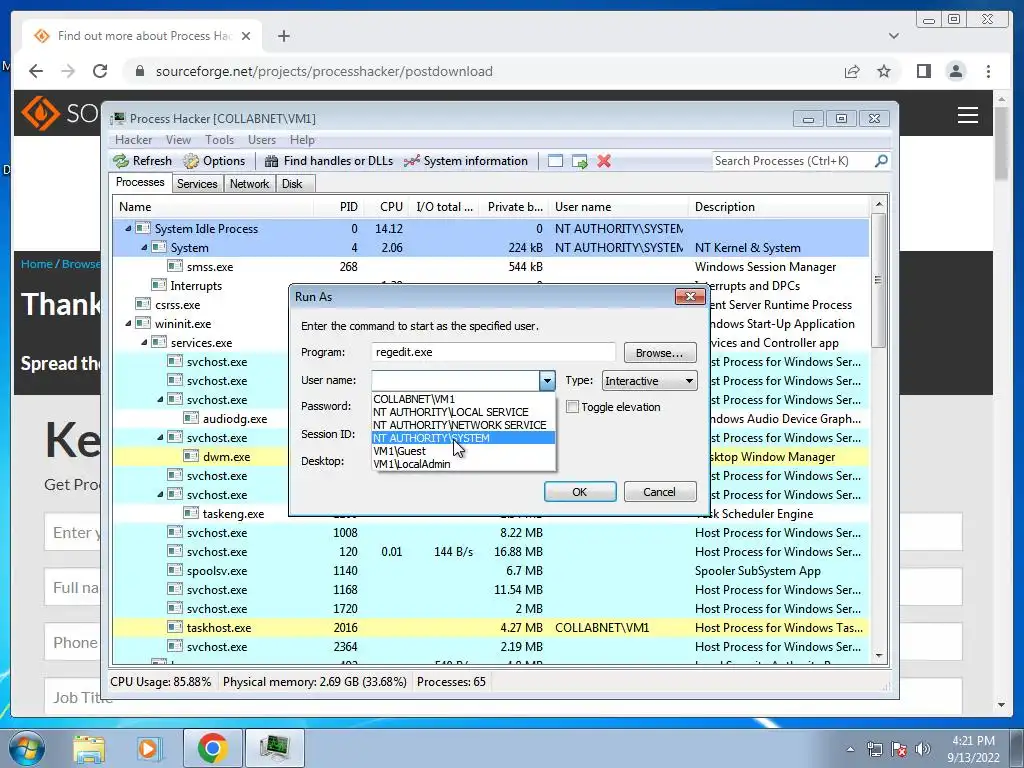Select the spoolsv.exe process
The height and width of the screenshot is (768, 1024).
tap(491, 571)
